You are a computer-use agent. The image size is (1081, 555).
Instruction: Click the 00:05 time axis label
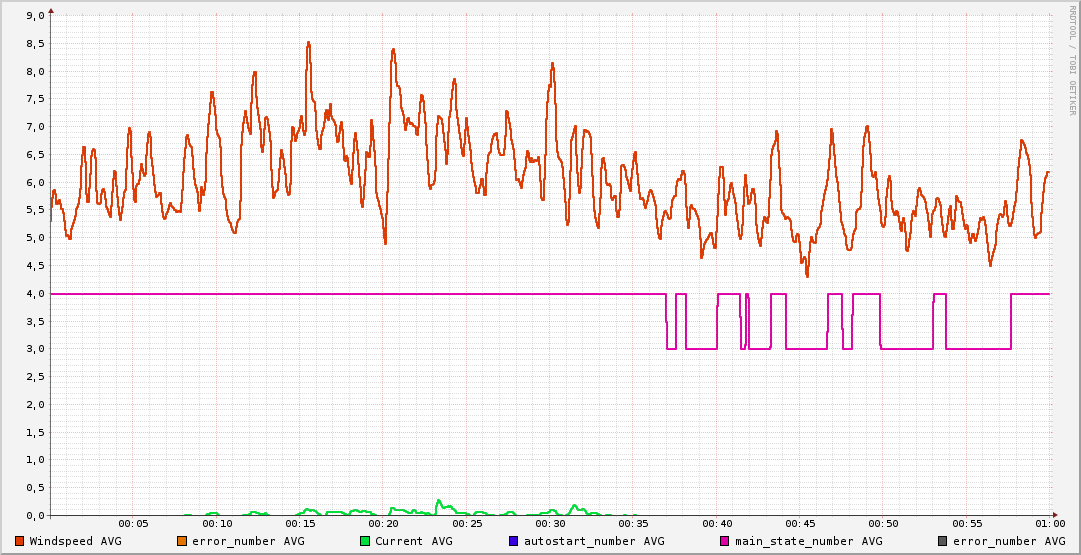(x=134, y=523)
